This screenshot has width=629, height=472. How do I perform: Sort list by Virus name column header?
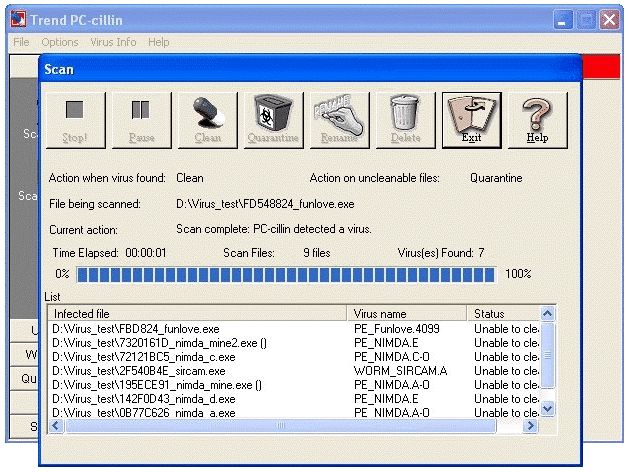407,314
